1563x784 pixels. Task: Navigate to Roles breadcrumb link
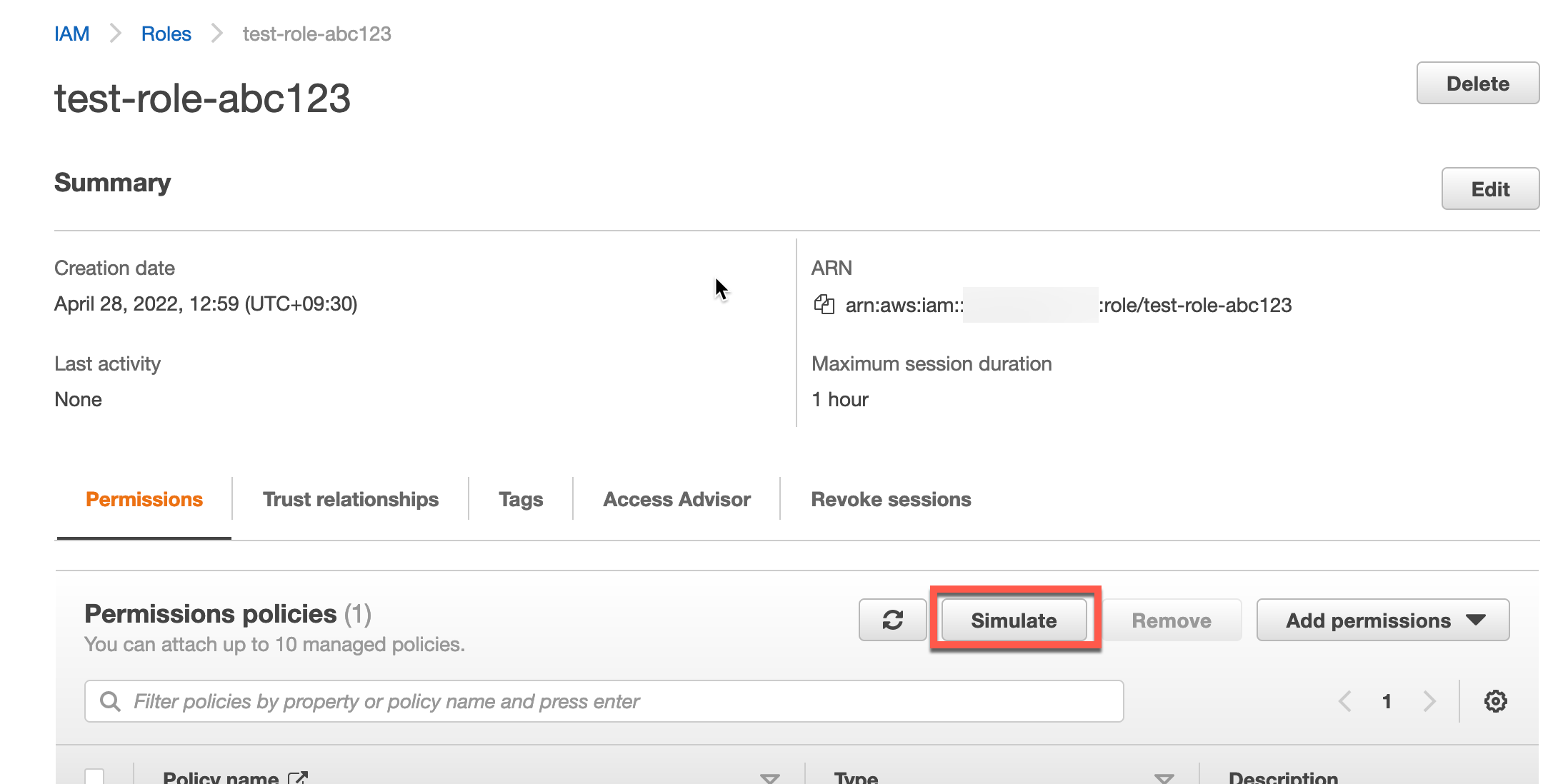click(166, 34)
